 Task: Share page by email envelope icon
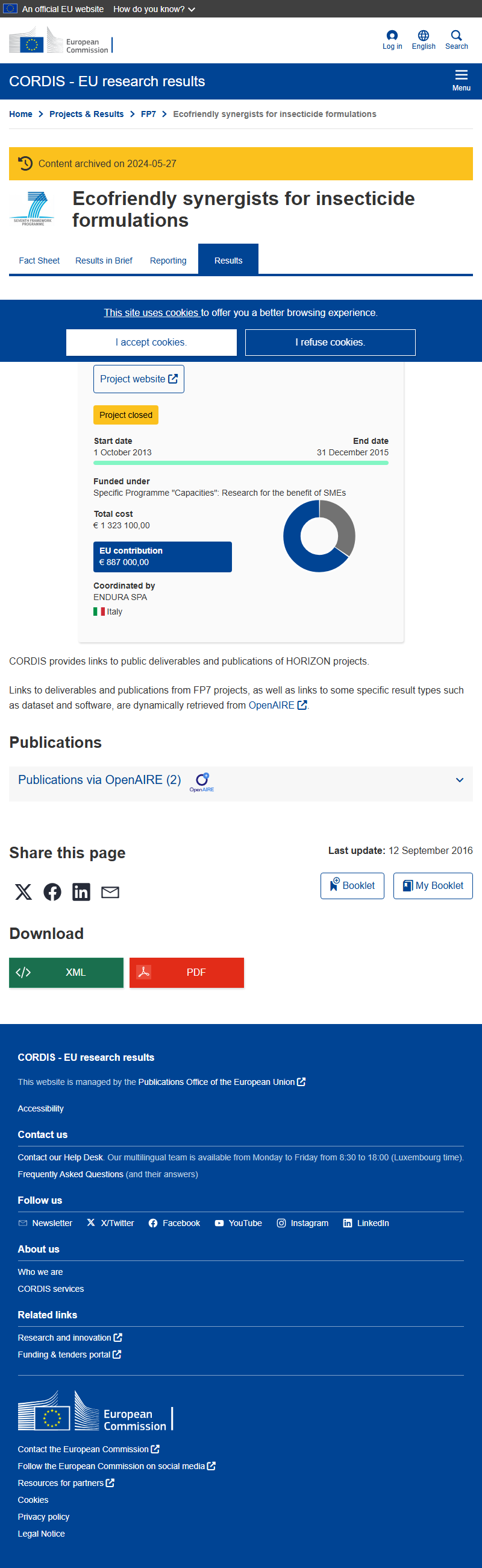click(x=110, y=893)
